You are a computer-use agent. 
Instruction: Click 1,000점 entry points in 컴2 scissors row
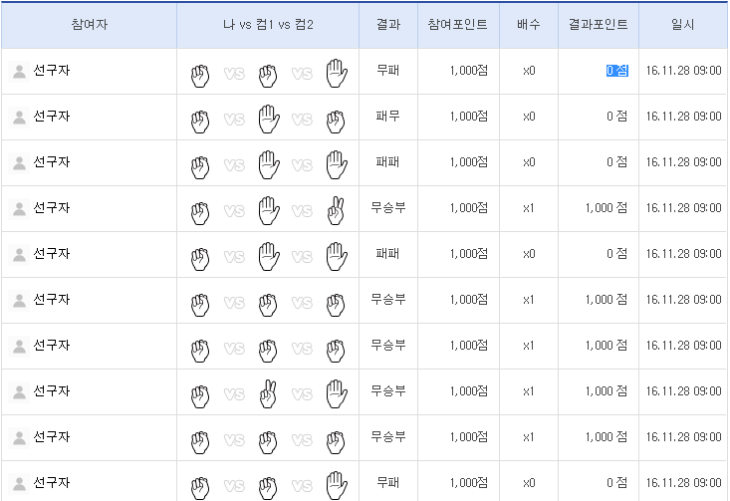tap(469, 208)
